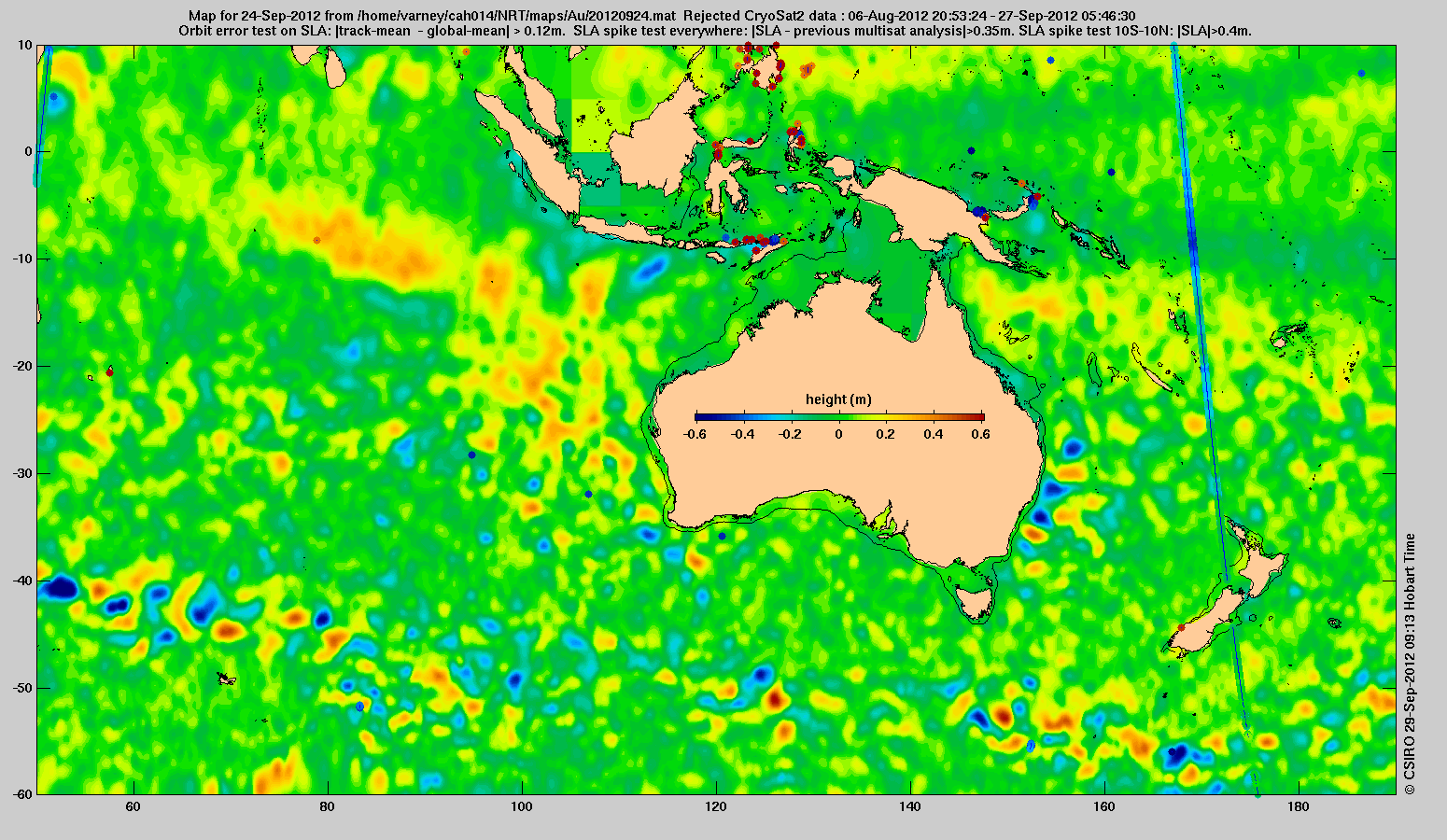Click the red rejected-data dot near 20S 58E

click(x=109, y=372)
